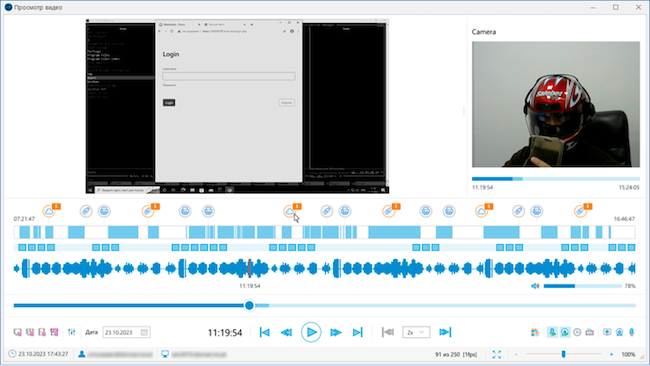The image size is (650, 366).
Task: Fast forward with the double-arrow forward button
Action: (x=336, y=332)
